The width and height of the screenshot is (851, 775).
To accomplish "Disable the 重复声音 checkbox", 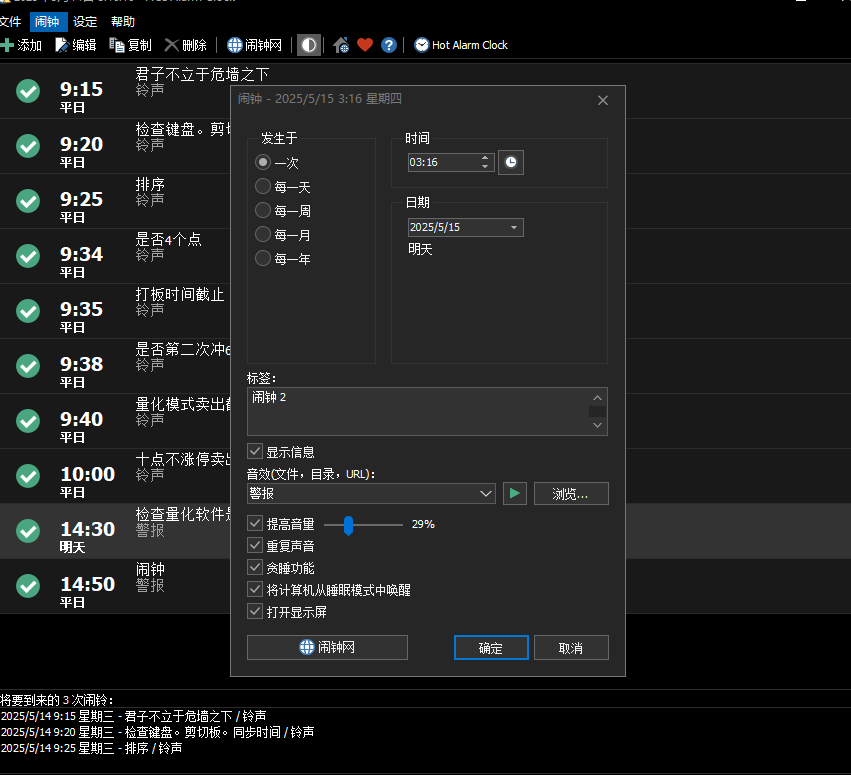I will tap(255, 546).
